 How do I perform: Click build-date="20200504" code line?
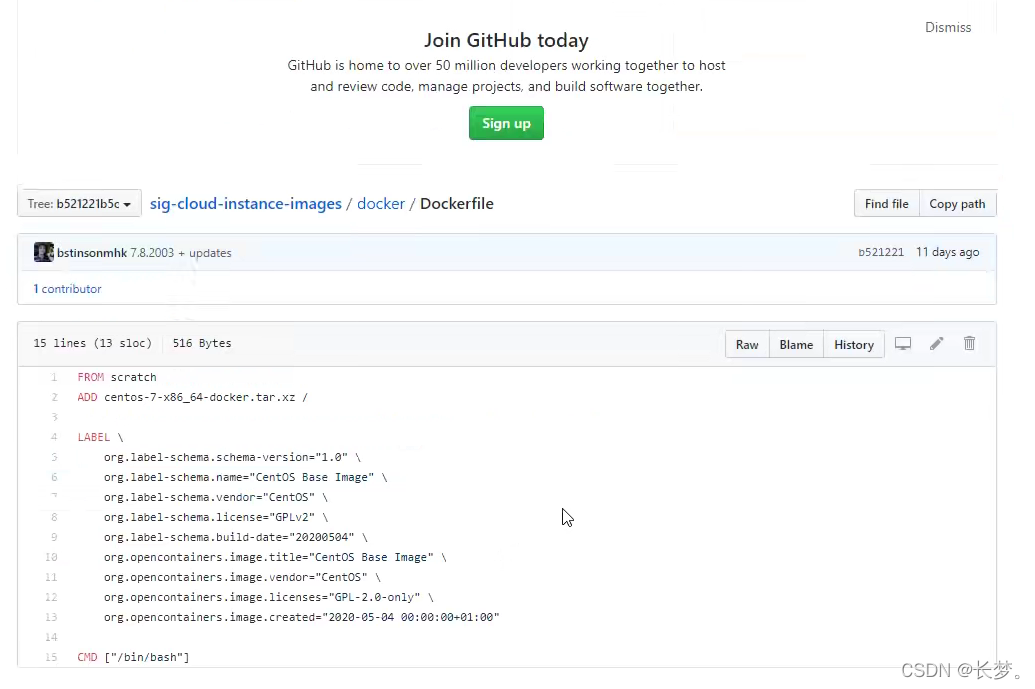click(x=236, y=537)
